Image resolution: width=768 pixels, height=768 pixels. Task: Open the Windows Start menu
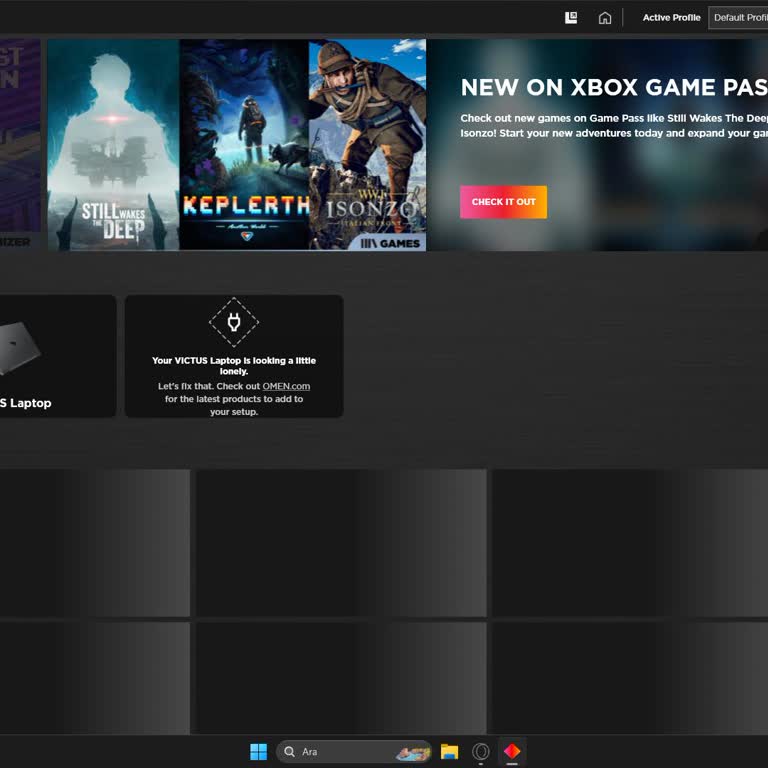point(258,752)
